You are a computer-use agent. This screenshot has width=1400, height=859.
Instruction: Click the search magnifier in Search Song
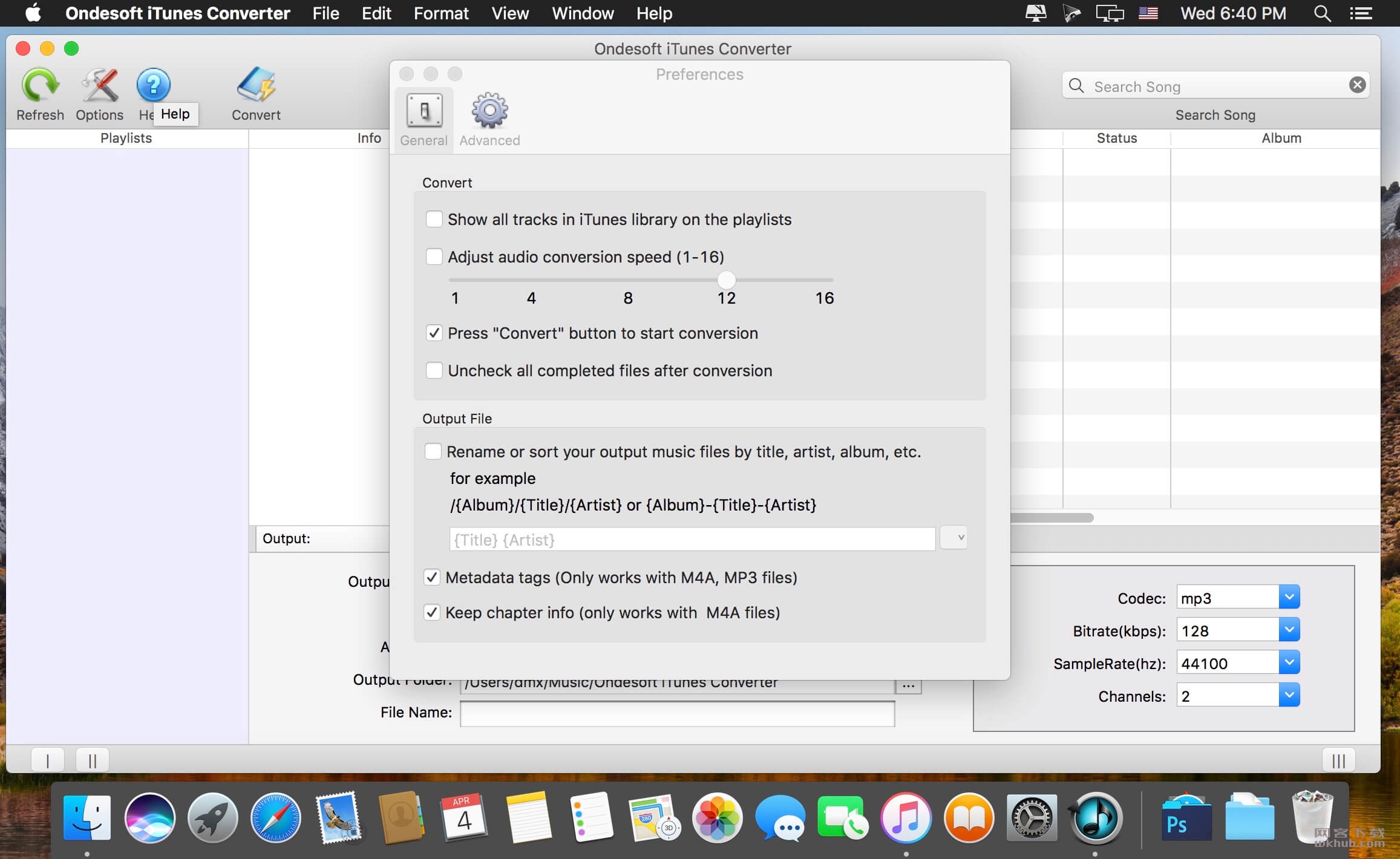coord(1076,86)
